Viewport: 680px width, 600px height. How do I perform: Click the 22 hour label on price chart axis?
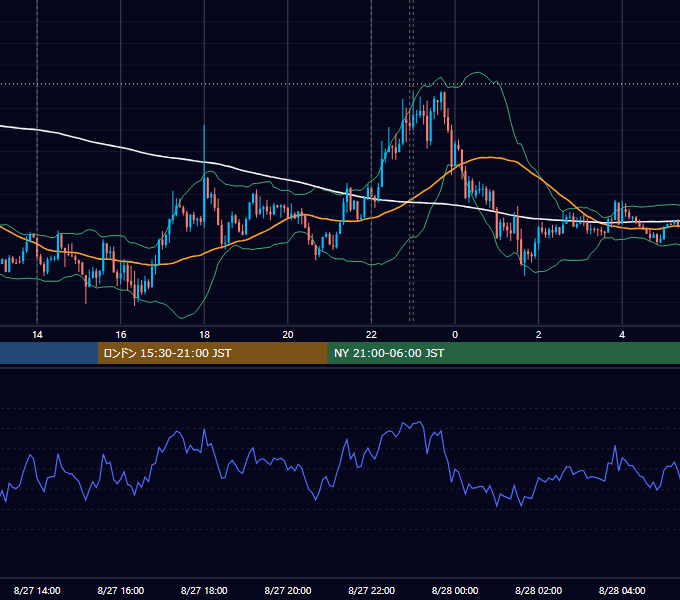tap(371, 335)
